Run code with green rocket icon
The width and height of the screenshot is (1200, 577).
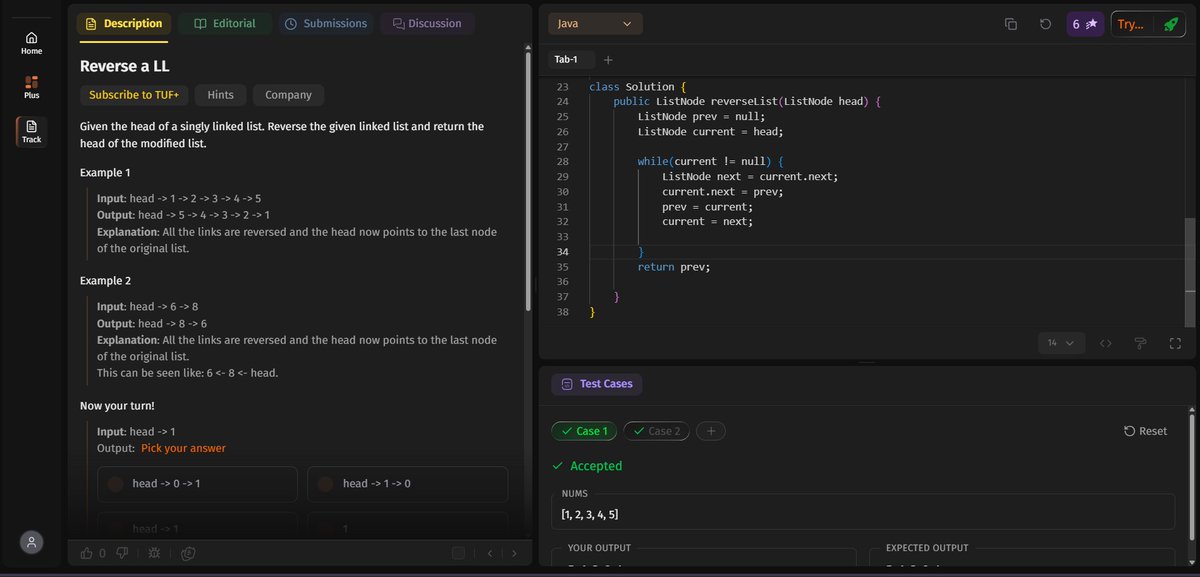tap(1169, 24)
